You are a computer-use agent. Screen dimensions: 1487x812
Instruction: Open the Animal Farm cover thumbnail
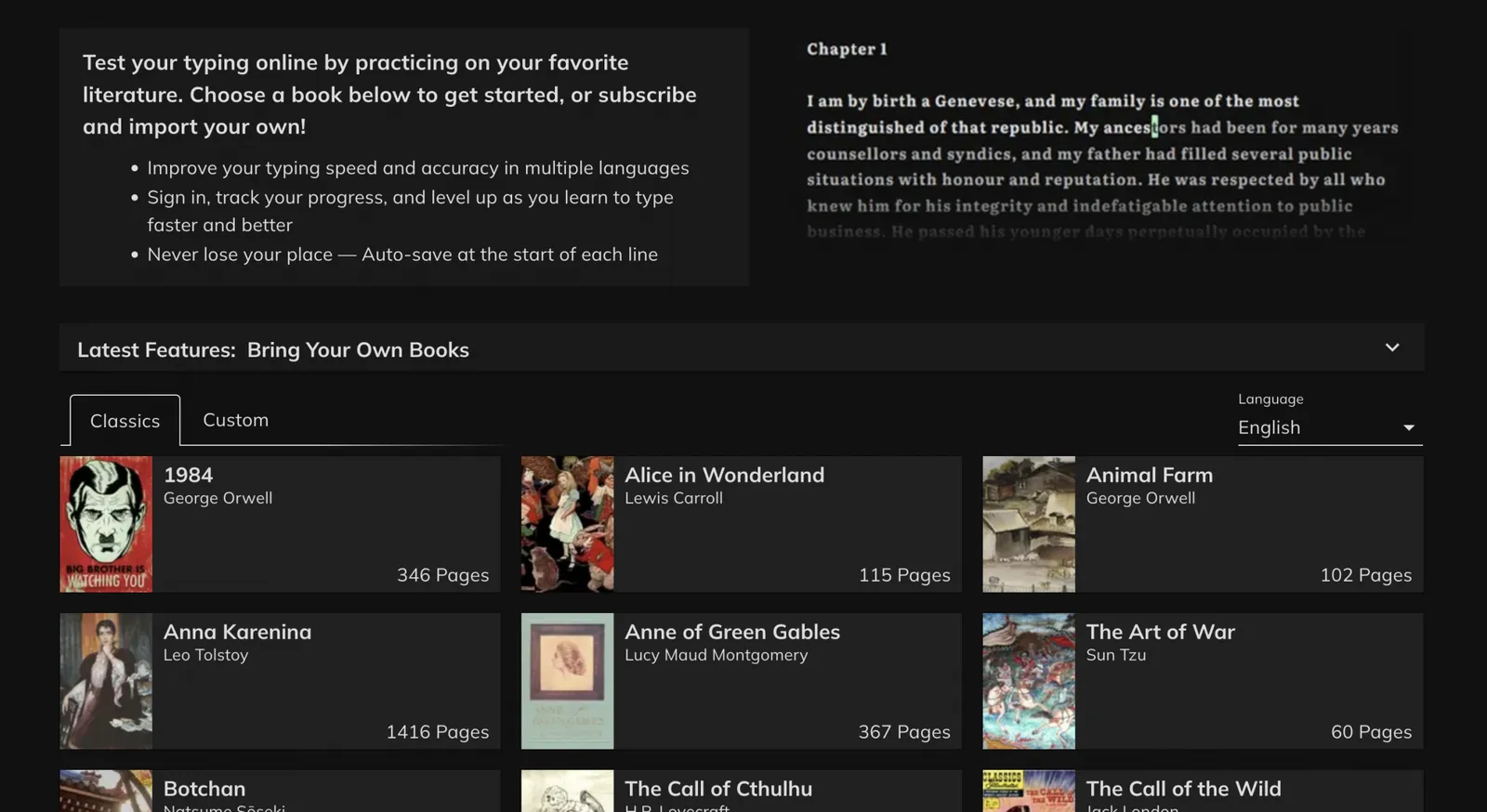click(x=1029, y=524)
